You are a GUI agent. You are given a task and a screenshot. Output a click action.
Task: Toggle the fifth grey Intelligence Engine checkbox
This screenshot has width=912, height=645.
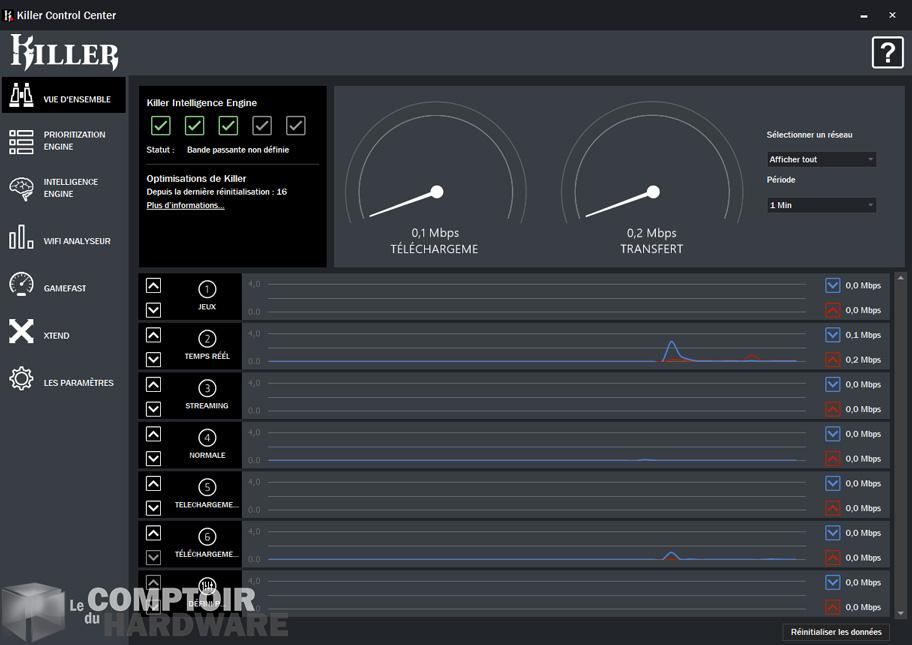[295, 125]
